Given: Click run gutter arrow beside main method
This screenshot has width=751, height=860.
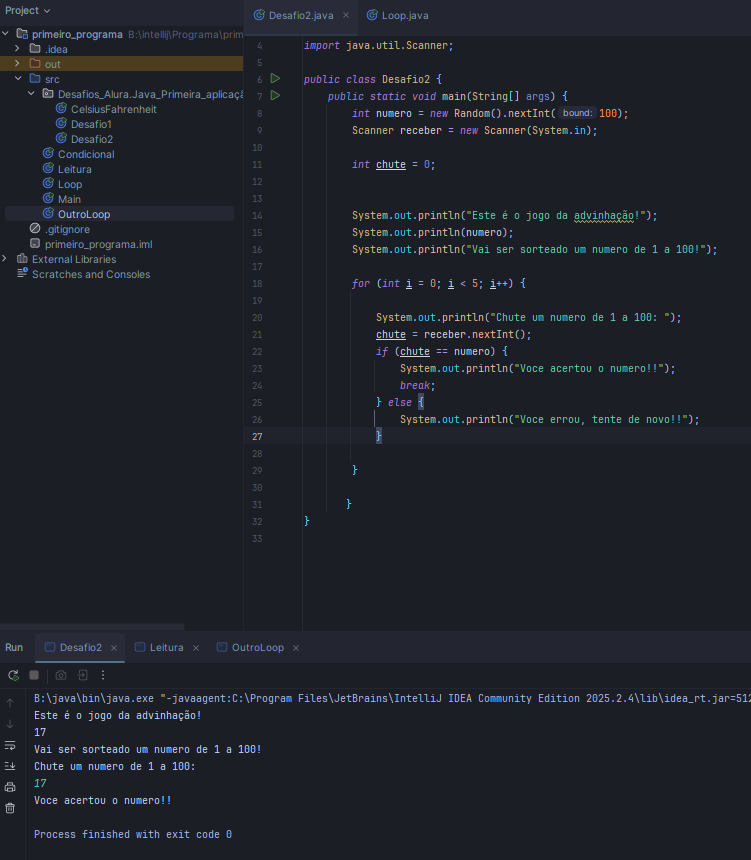Looking at the screenshot, I should click(275, 96).
